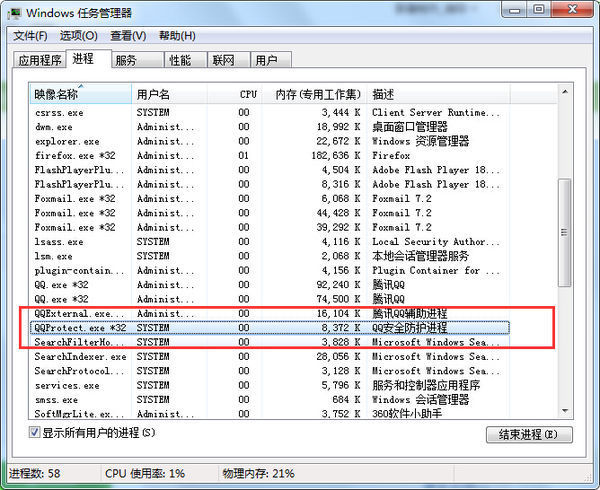600x490 pixels.
Task: Minimize the Task Manager window
Action: tap(515, 10)
